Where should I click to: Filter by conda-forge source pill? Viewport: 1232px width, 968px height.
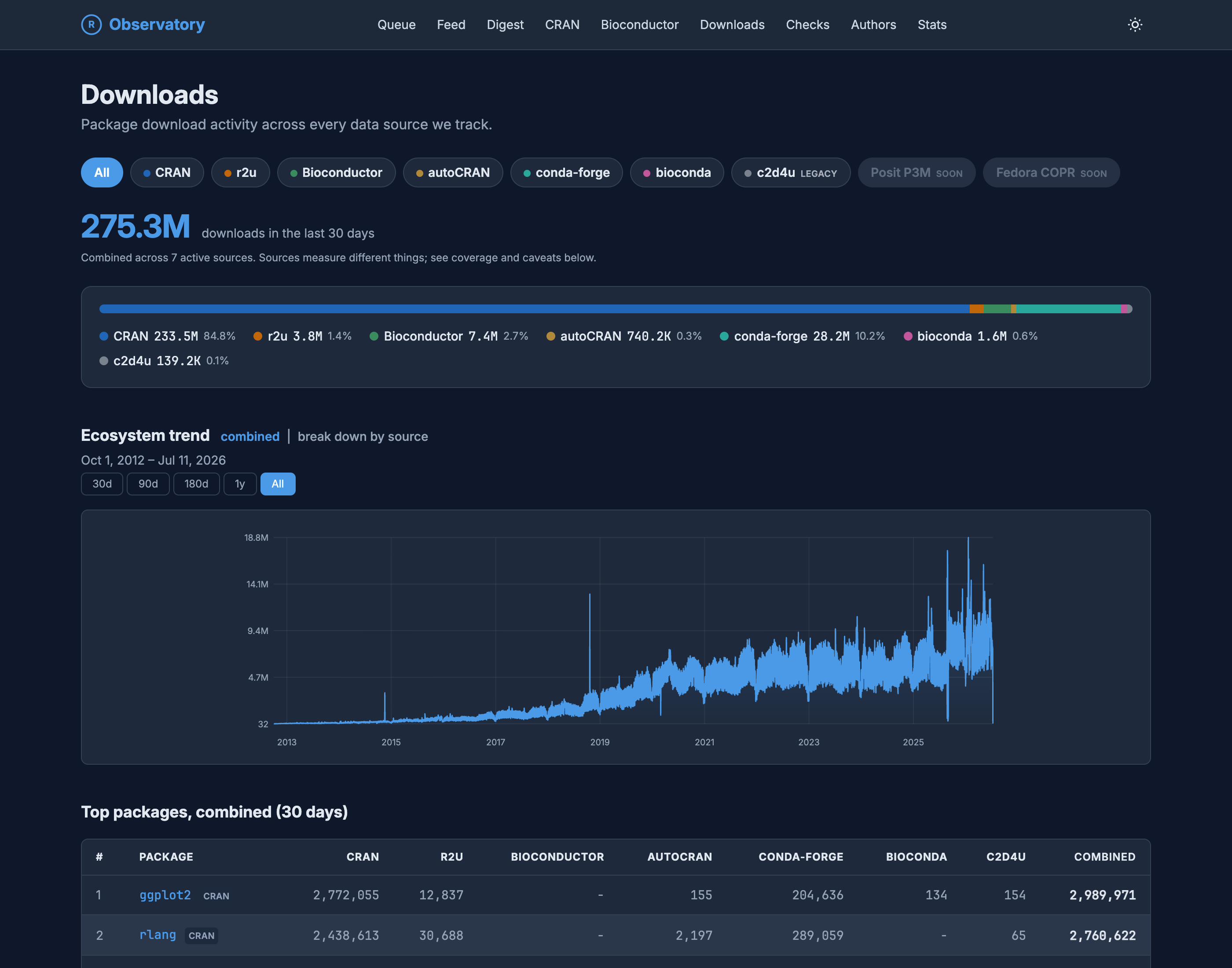(566, 172)
